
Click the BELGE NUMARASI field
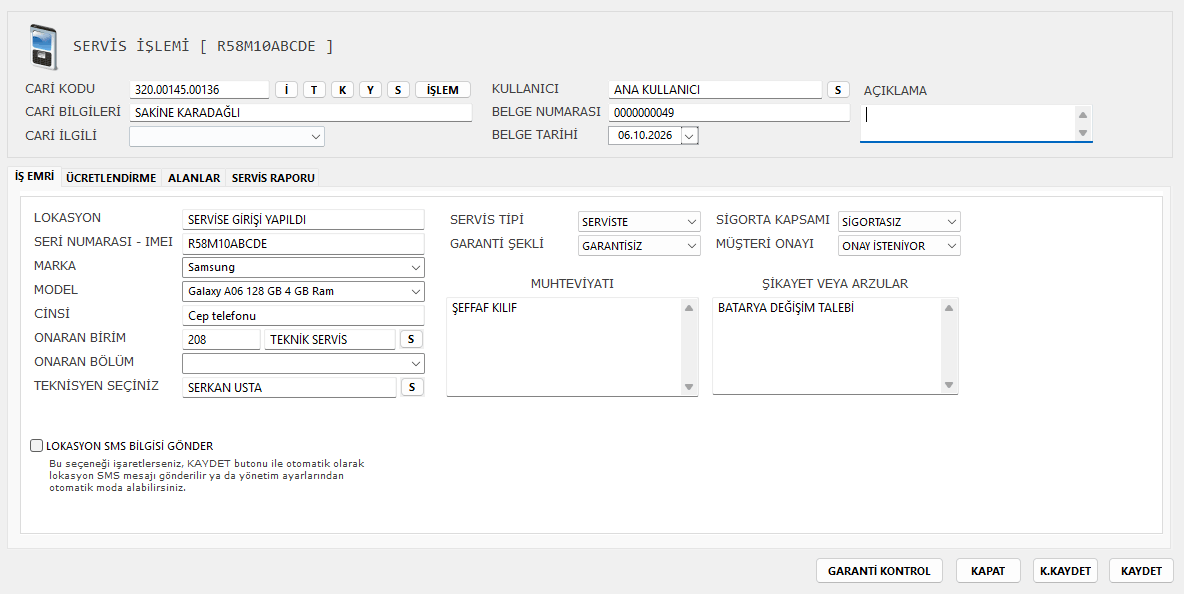(729, 112)
